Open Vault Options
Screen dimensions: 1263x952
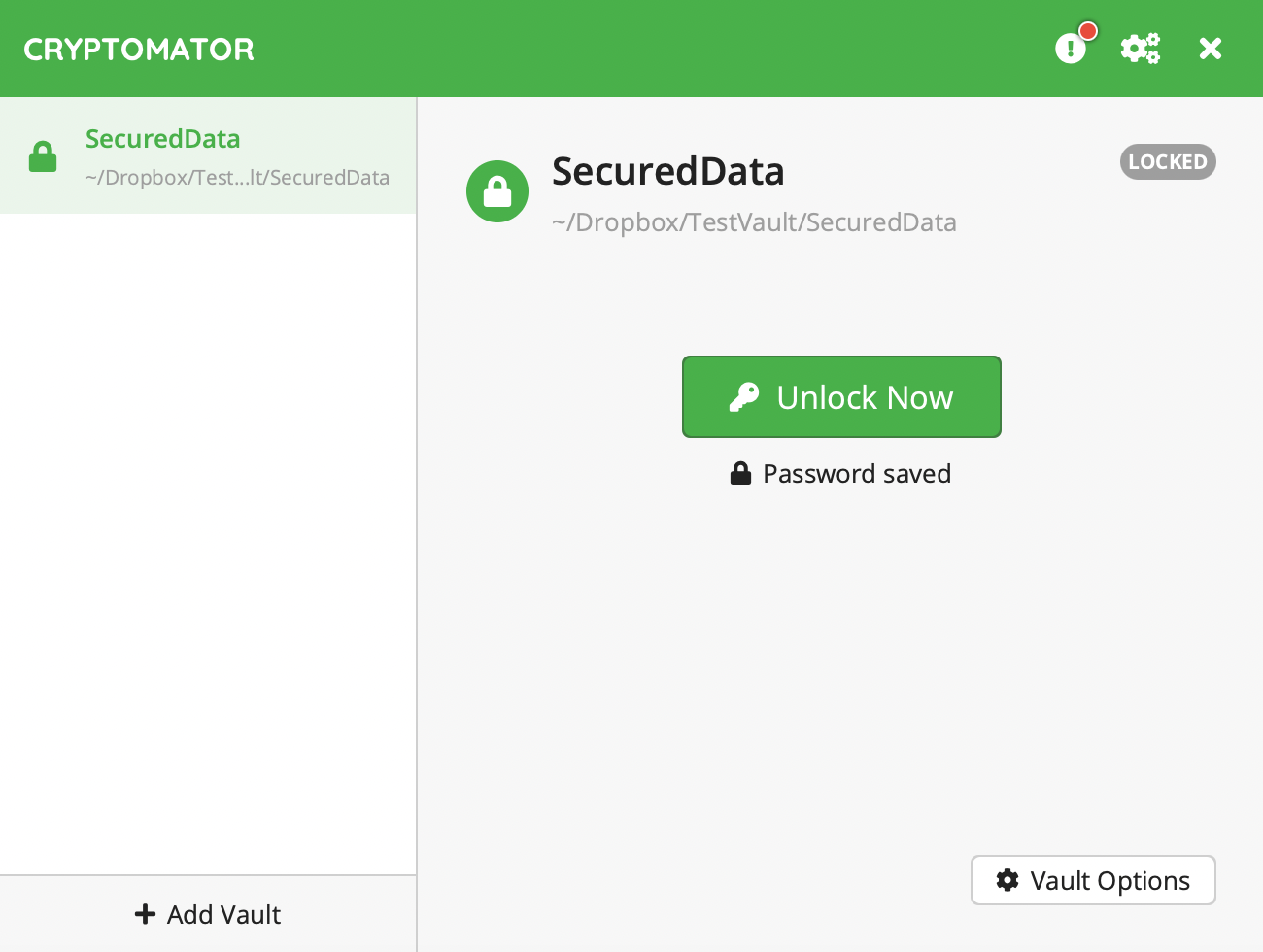point(1093,880)
